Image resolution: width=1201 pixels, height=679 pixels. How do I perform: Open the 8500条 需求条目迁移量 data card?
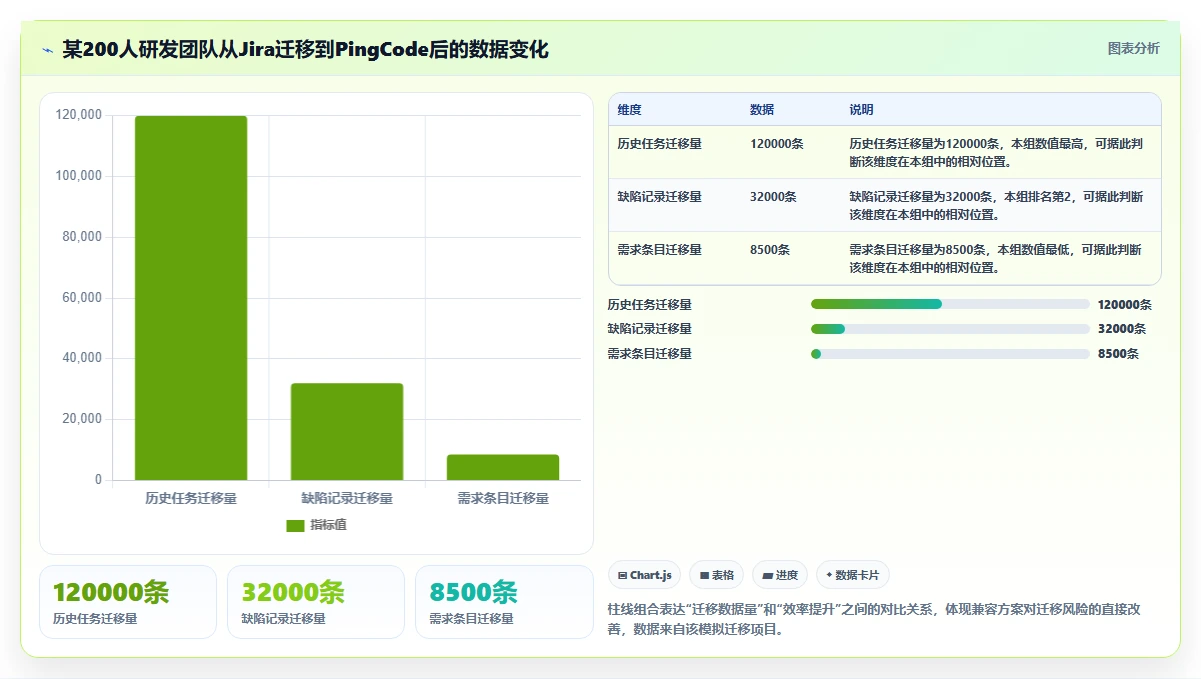coord(504,602)
